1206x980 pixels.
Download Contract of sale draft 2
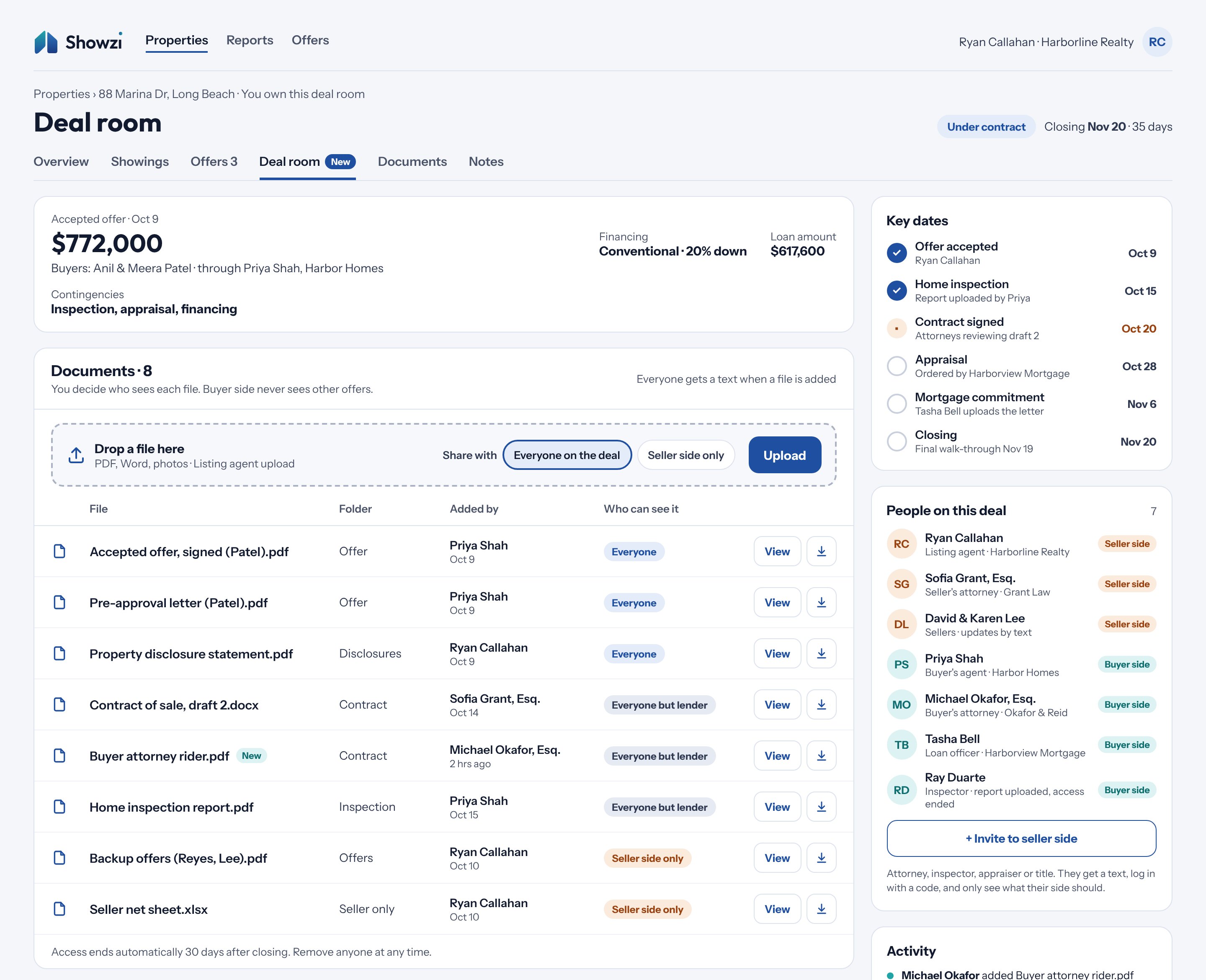click(x=821, y=704)
